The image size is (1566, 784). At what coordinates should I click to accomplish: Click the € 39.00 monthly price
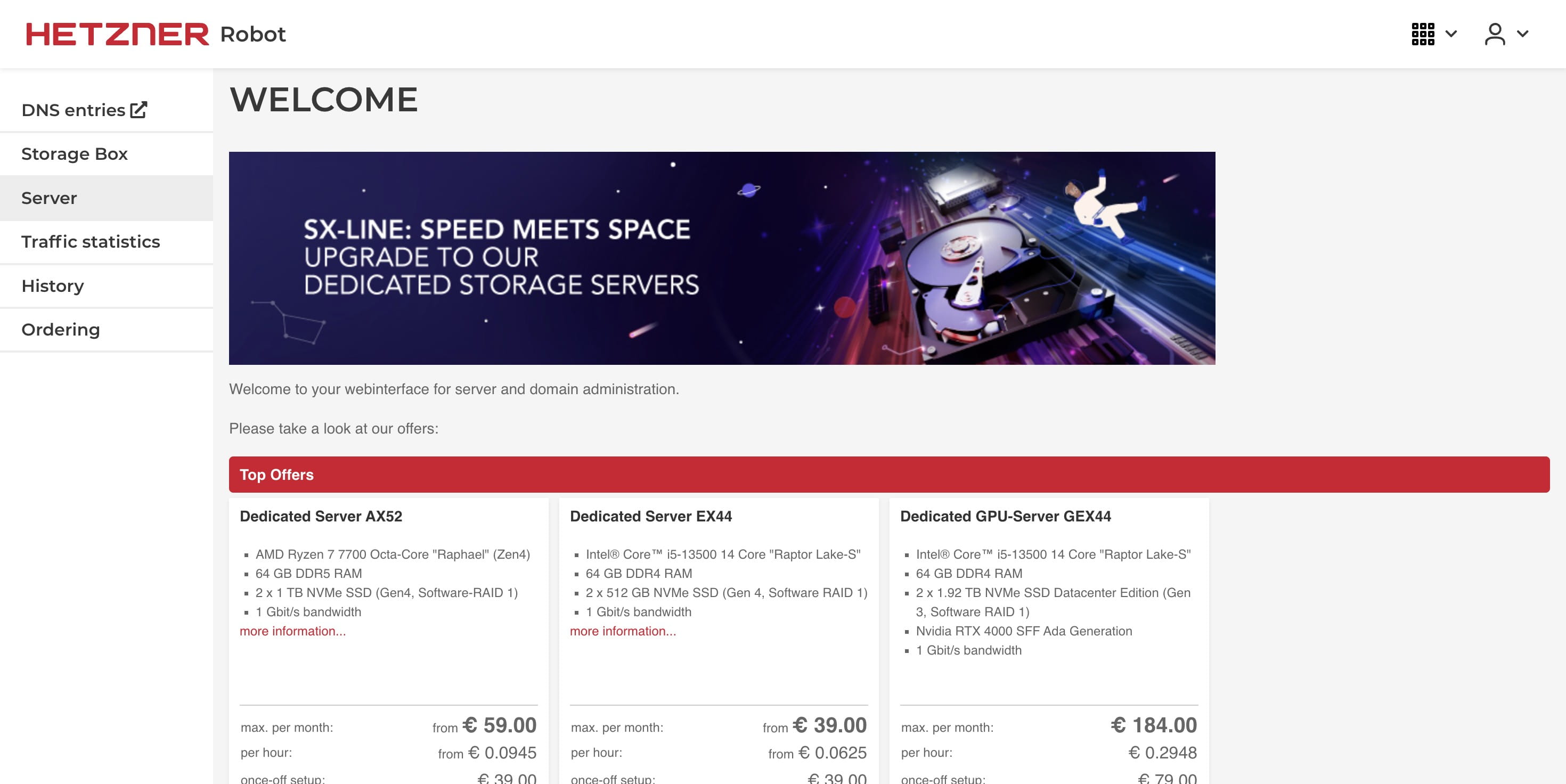pyautogui.click(x=829, y=725)
